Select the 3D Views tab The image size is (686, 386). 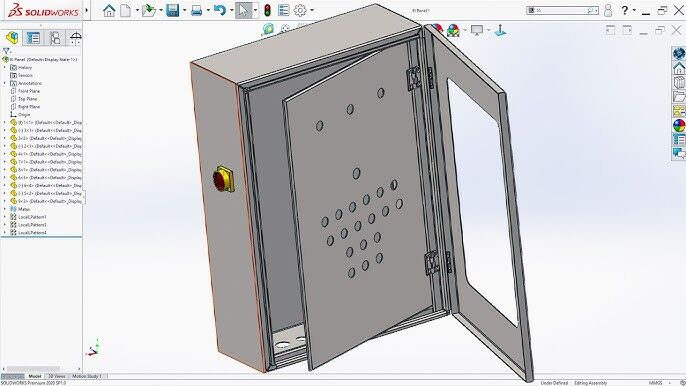point(56,376)
